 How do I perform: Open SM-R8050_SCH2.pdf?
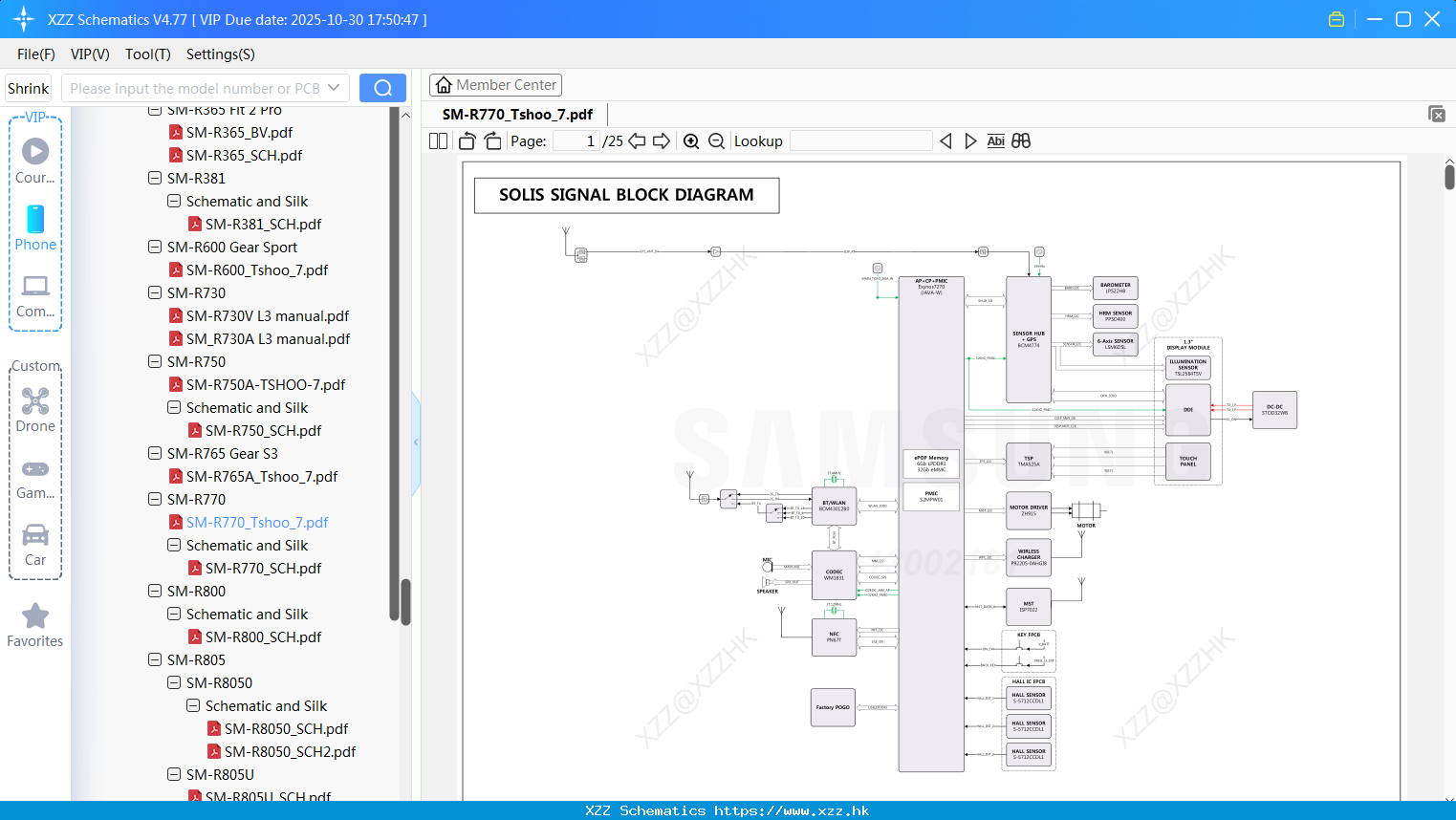[x=290, y=752]
